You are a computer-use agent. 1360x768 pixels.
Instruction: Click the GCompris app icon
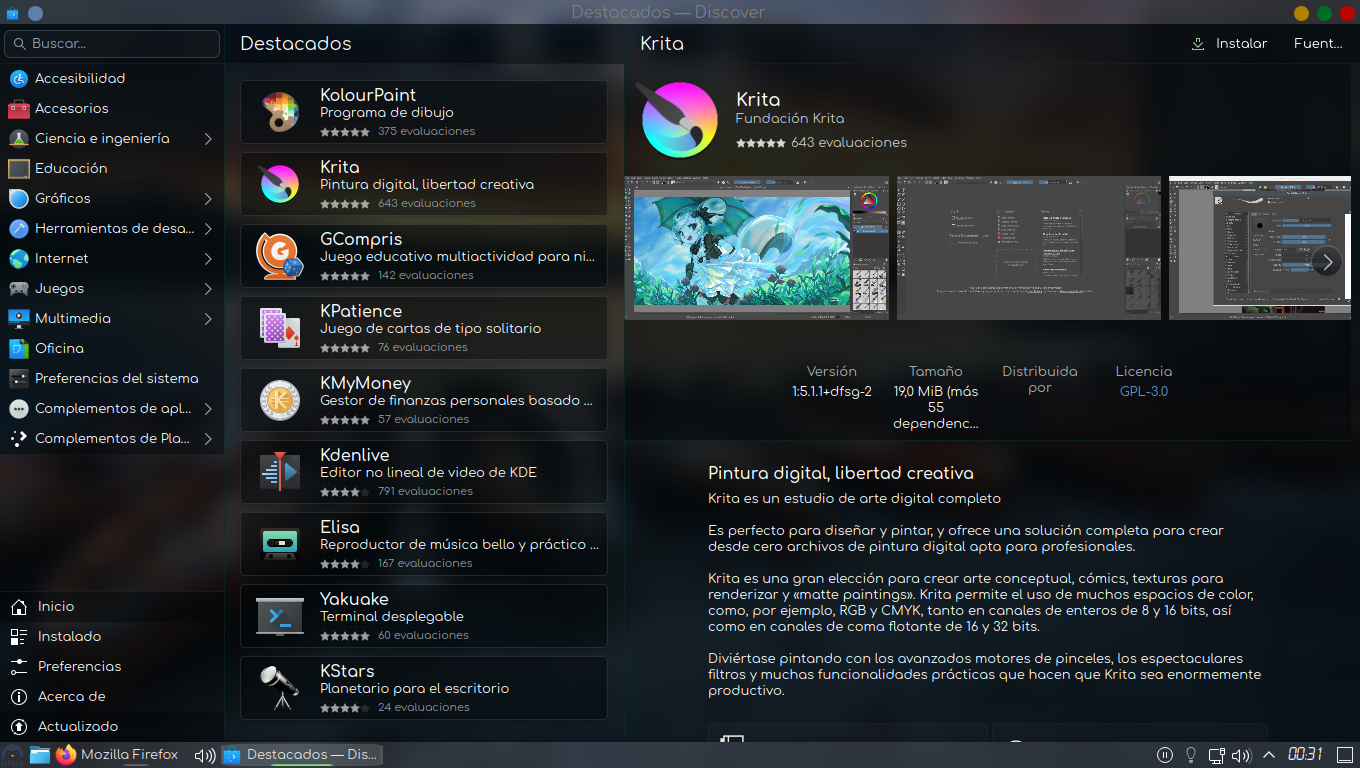279,256
